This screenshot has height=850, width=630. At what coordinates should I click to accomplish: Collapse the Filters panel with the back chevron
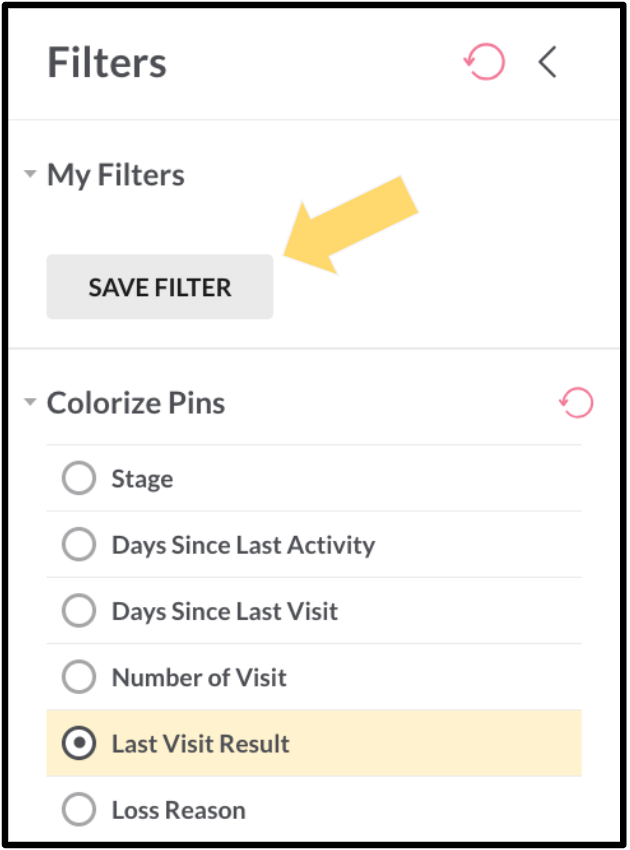click(548, 62)
